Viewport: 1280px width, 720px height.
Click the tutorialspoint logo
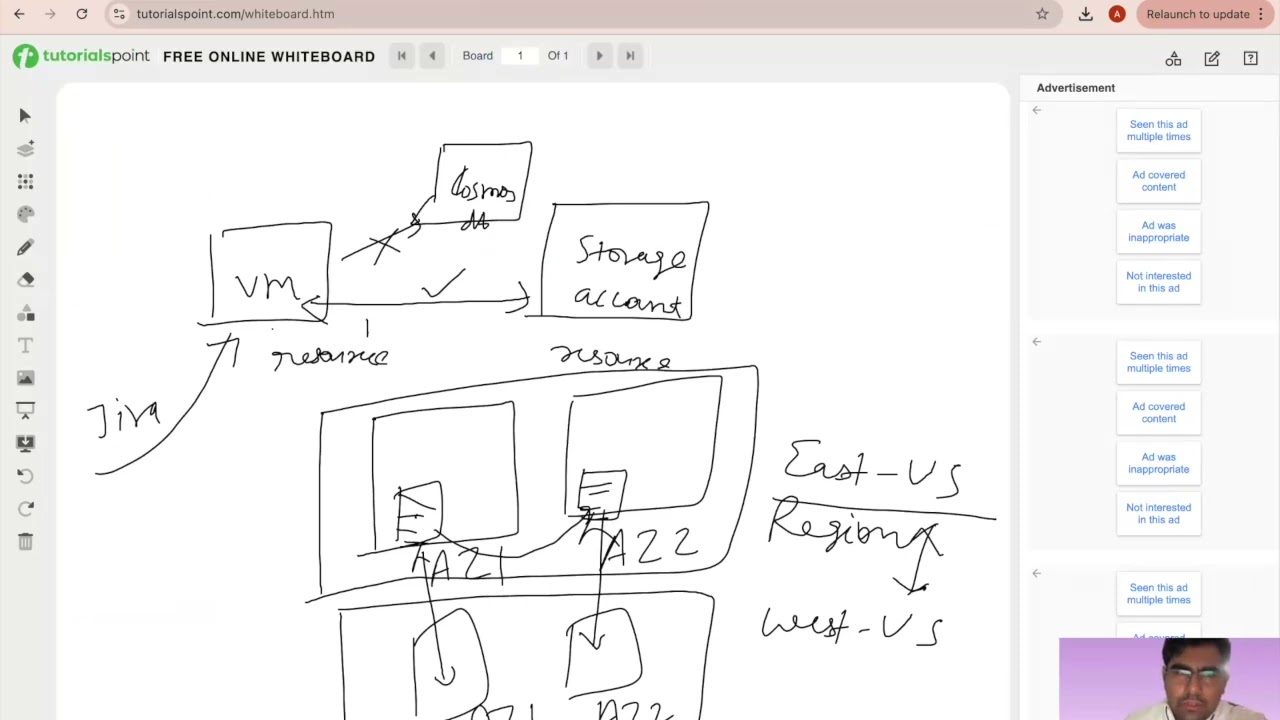point(81,56)
